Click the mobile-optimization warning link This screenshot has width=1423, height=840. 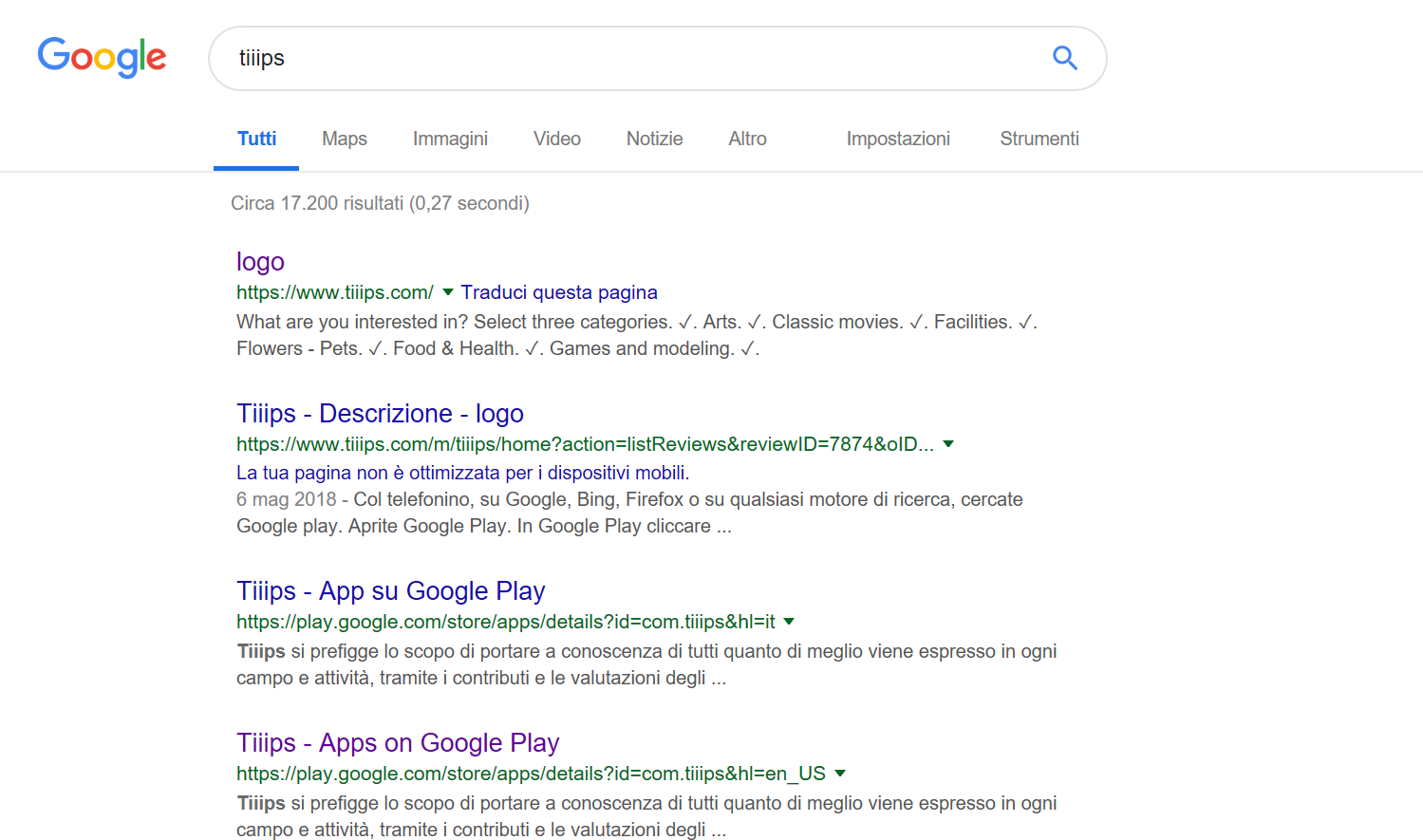pyautogui.click(x=462, y=473)
